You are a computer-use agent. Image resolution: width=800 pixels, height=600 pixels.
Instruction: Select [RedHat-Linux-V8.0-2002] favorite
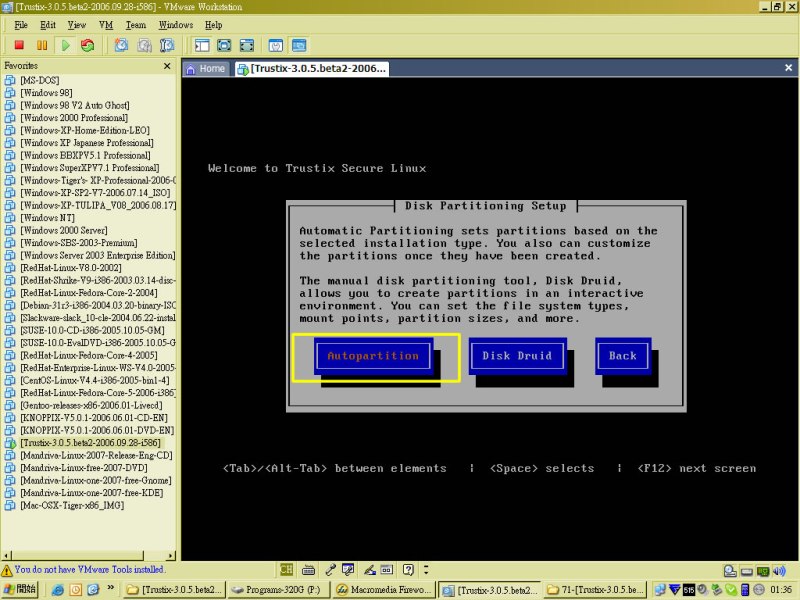[x=71, y=268]
